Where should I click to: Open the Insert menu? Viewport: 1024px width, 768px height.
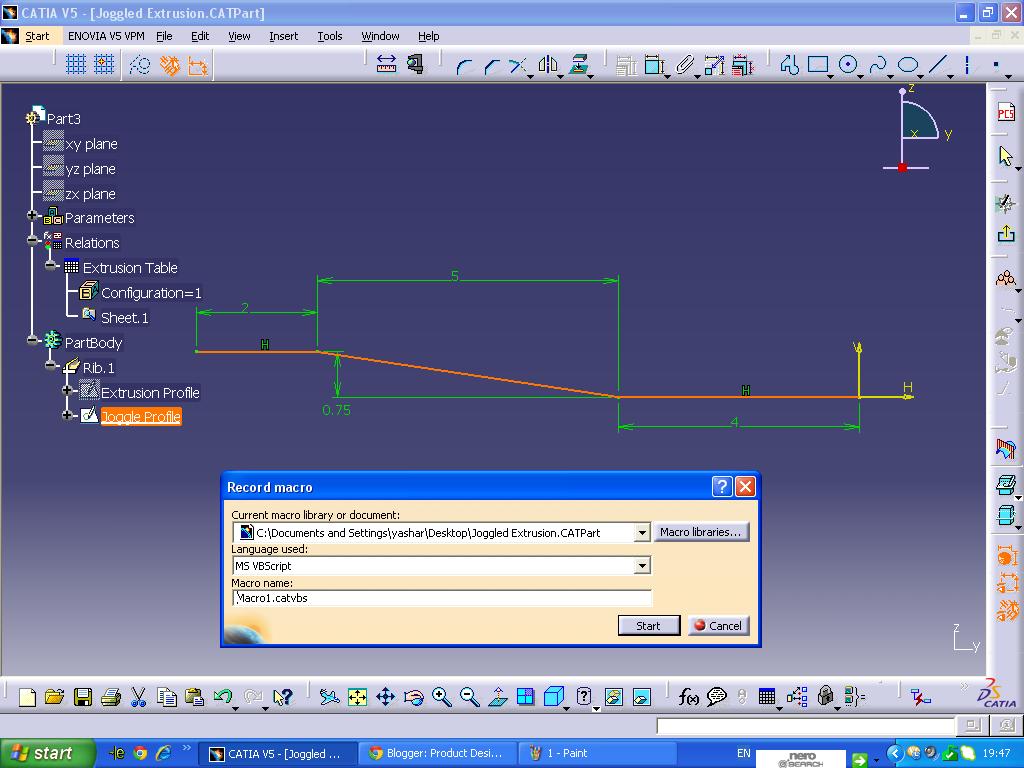tap(283, 36)
